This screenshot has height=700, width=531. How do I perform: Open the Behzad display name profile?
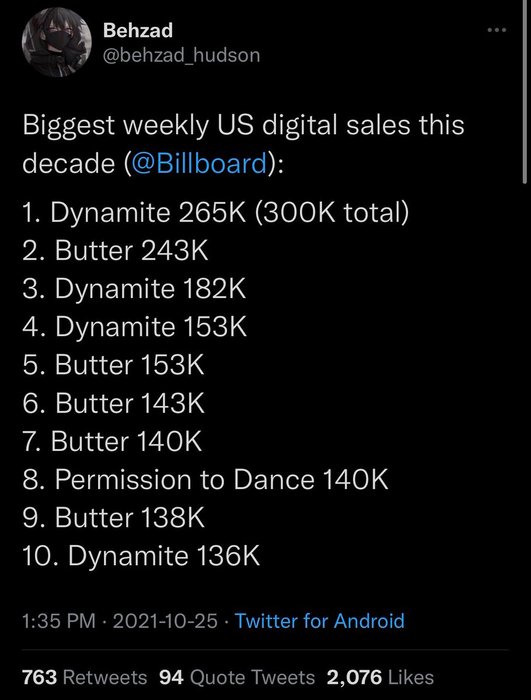point(138,30)
